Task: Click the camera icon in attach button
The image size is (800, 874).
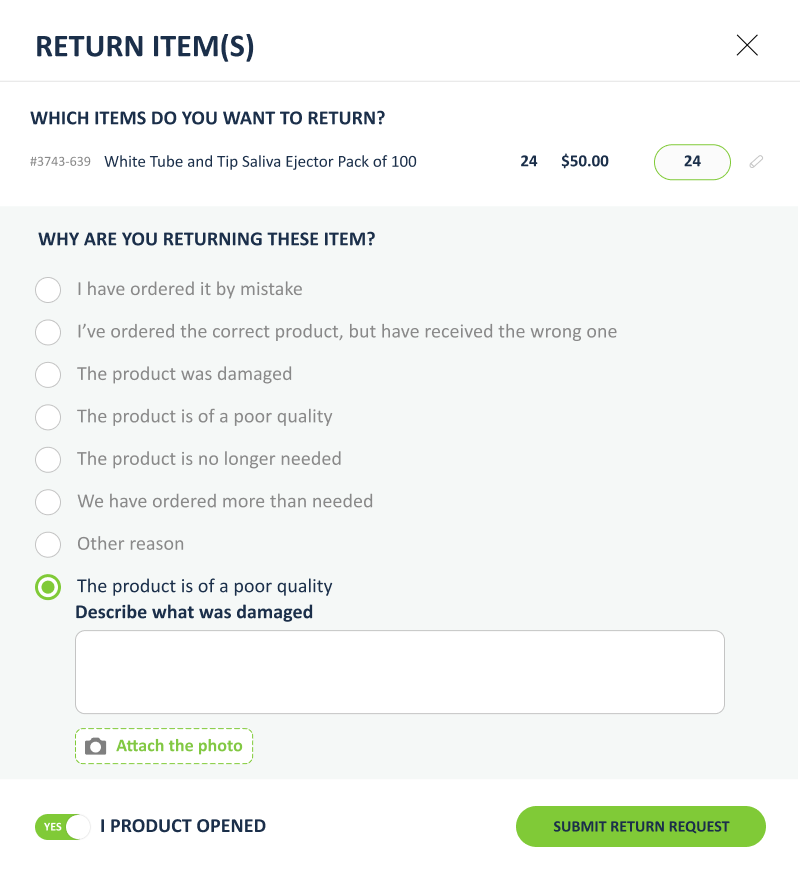Action: pos(95,746)
